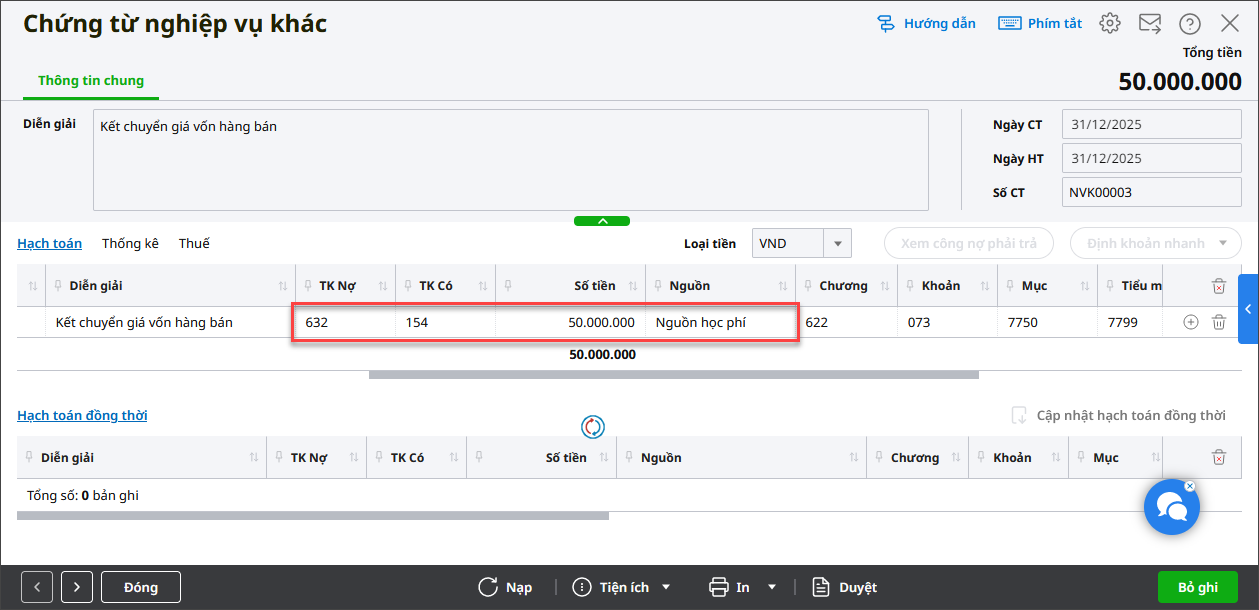1259x610 pixels.
Task: Click the Xem công nợ phải trả button
Action: 969,243
